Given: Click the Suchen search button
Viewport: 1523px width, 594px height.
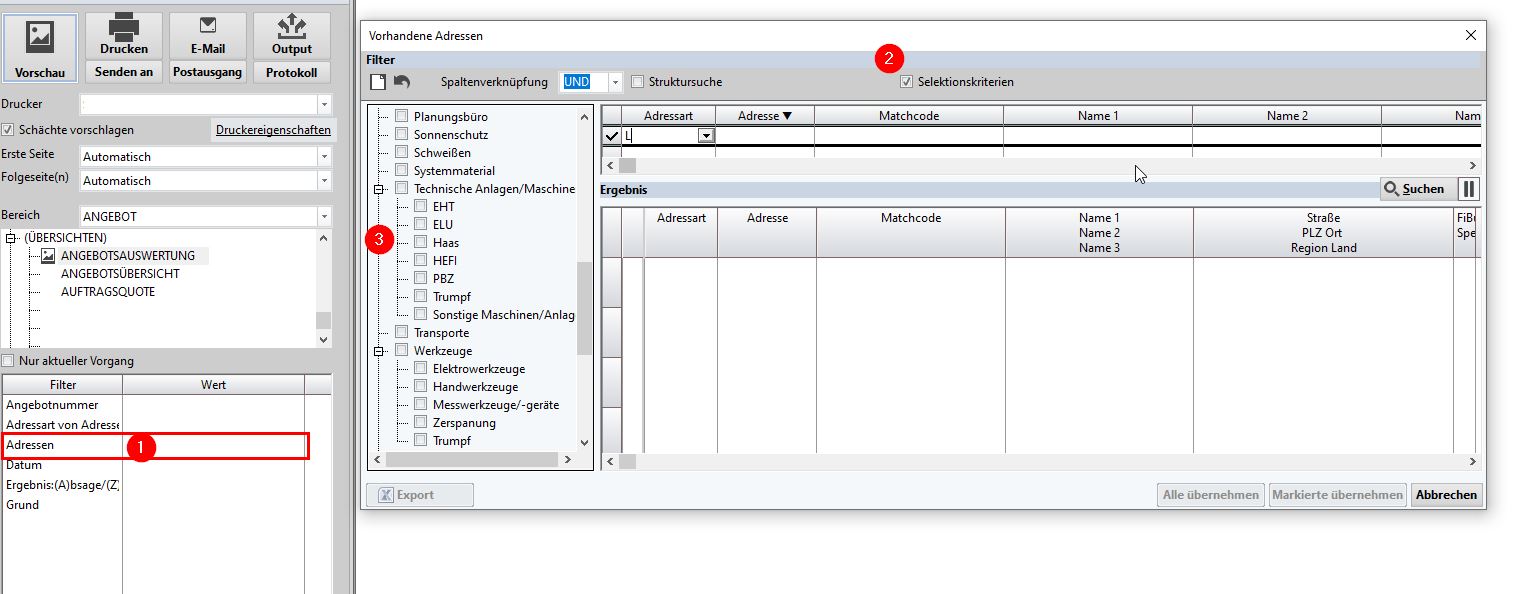Looking at the screenshot, I should tap(1414, 189).
